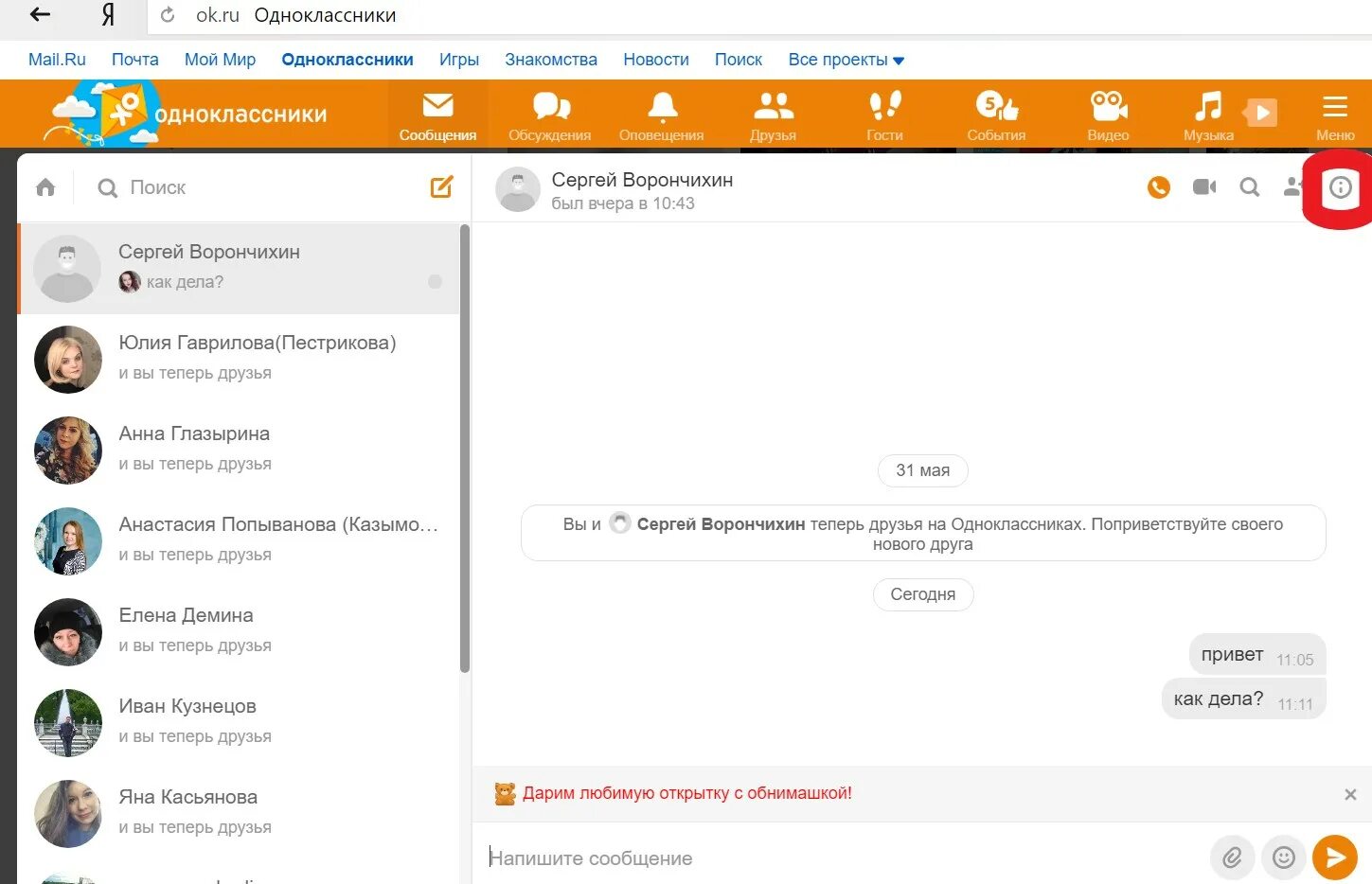Open the chat info icon
The height and width of the screenshot is (884, 1372).
coord(1341,187)
